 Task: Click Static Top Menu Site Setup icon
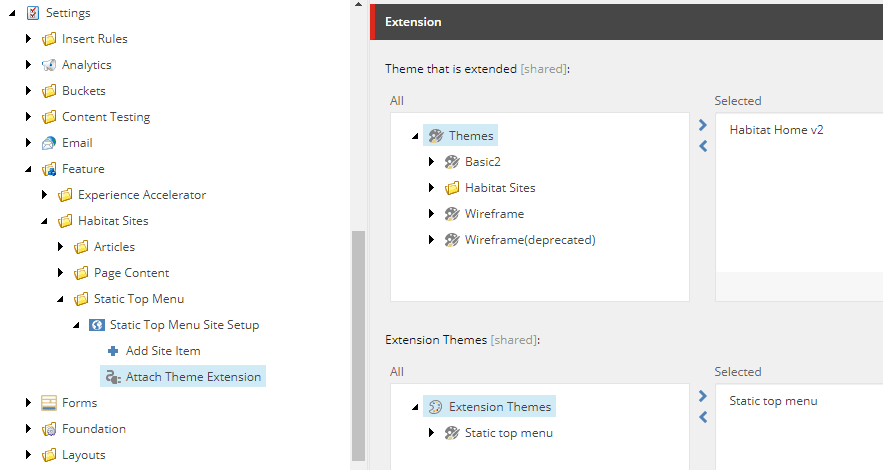pyautogui.click(x=97, y=325)
